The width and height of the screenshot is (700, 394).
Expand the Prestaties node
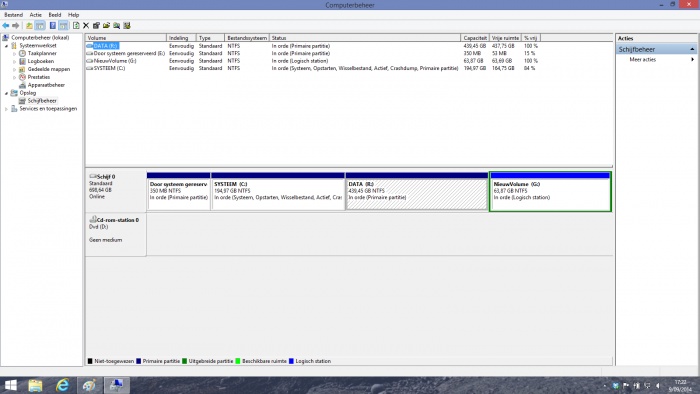tap(14, 77)
